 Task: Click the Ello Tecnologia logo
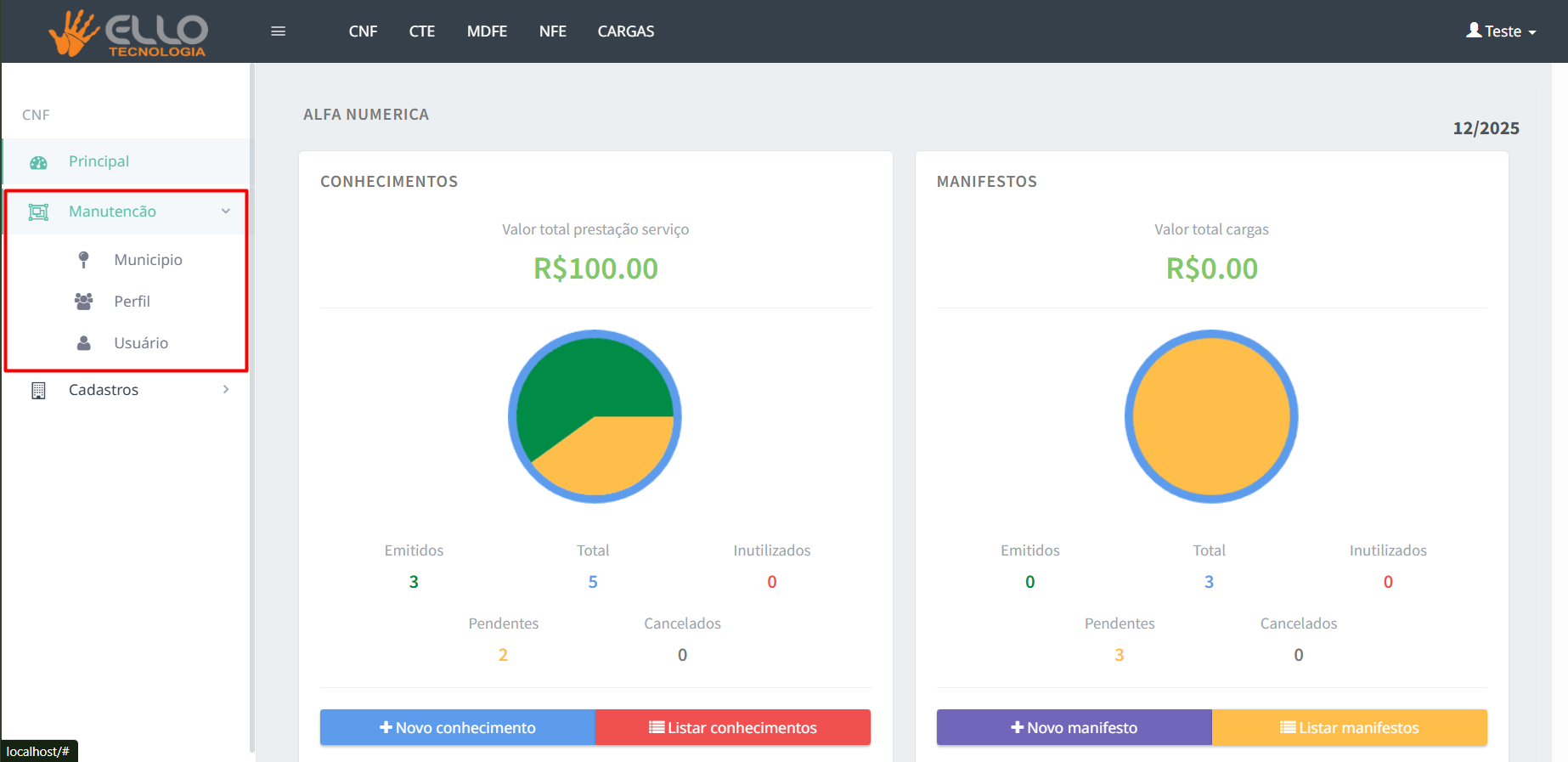[x=128, y=33]
